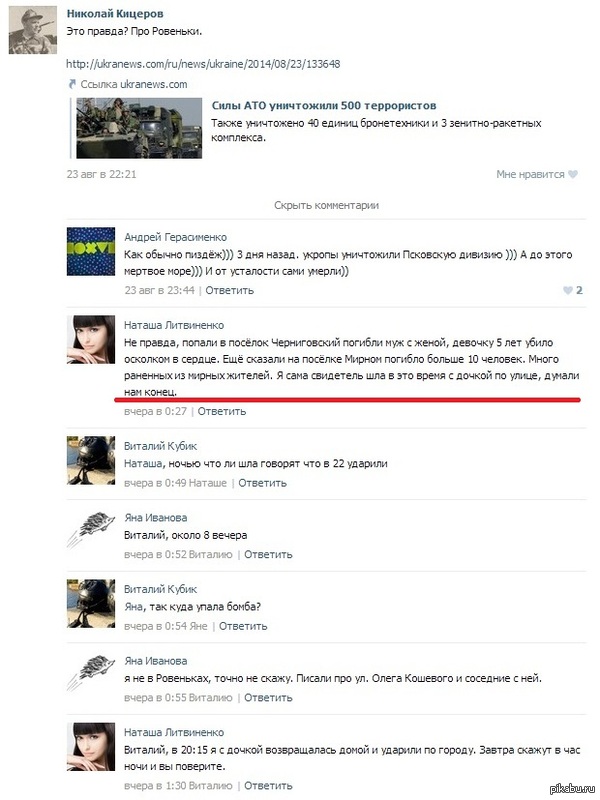Open the ukranews.com URL in the post

(203, 64)
